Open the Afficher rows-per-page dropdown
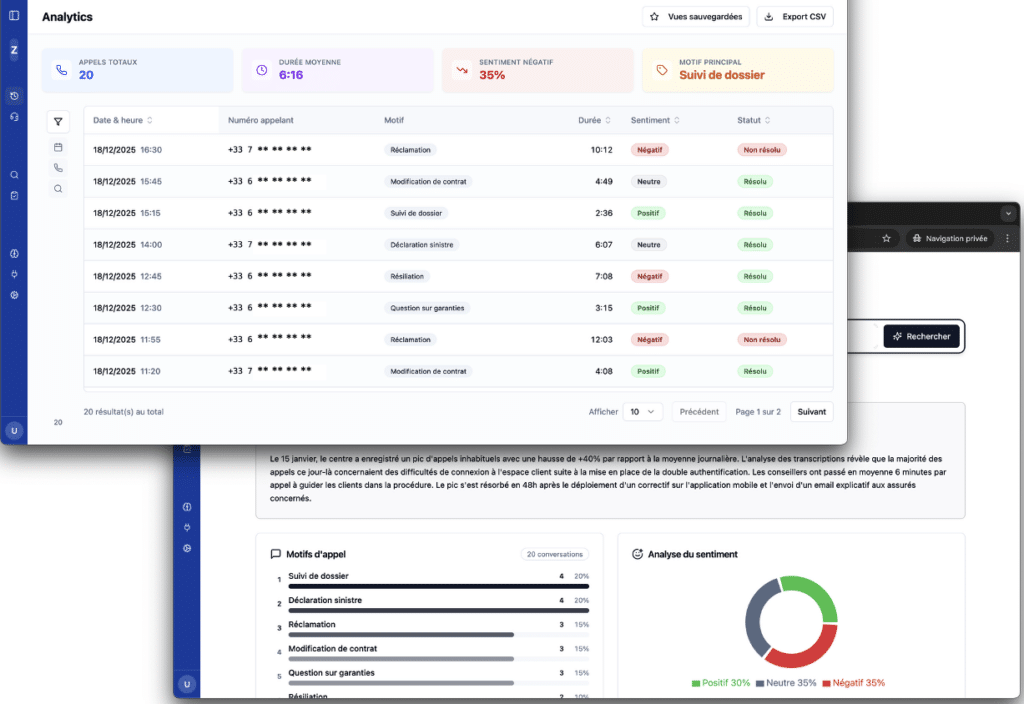Screen dimensions: 1024x704 [x=642, y=411]
